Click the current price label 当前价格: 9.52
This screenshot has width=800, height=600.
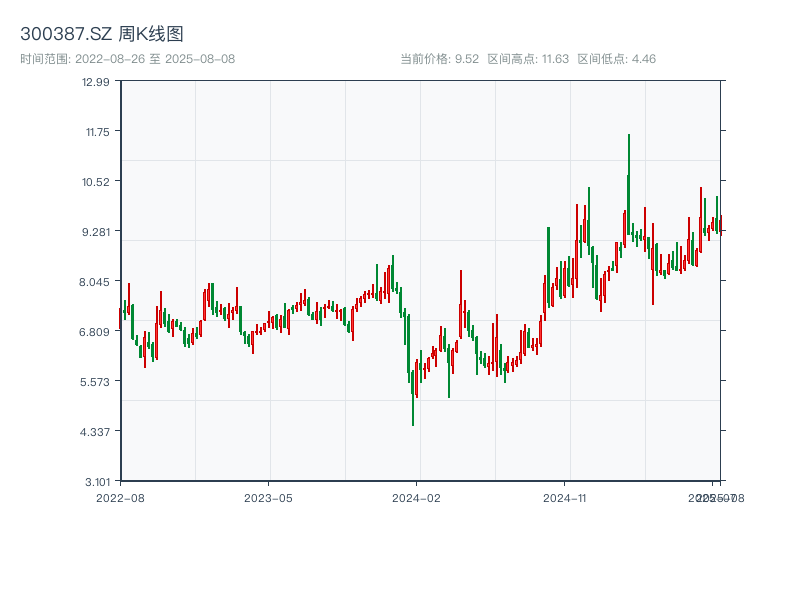[439, 59]
